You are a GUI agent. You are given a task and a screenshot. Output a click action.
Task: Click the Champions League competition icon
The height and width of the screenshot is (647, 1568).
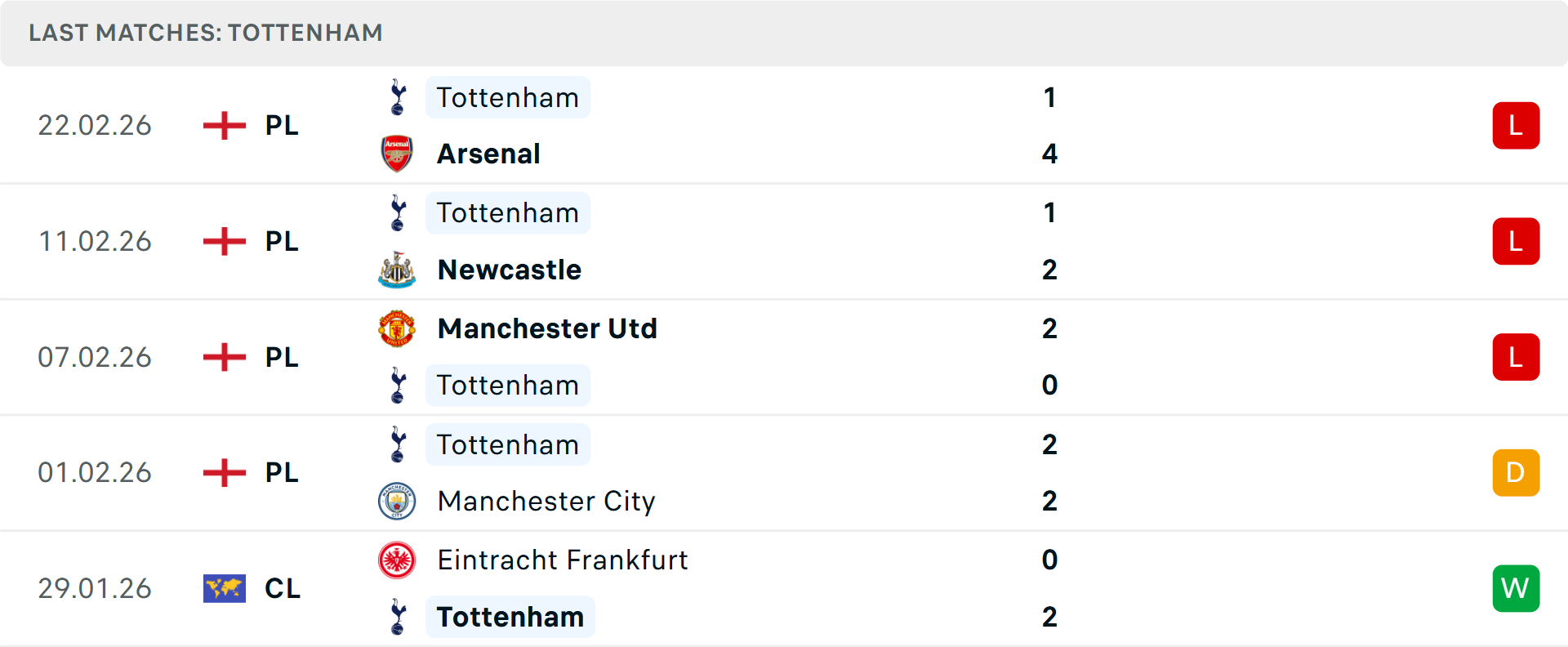224,588
